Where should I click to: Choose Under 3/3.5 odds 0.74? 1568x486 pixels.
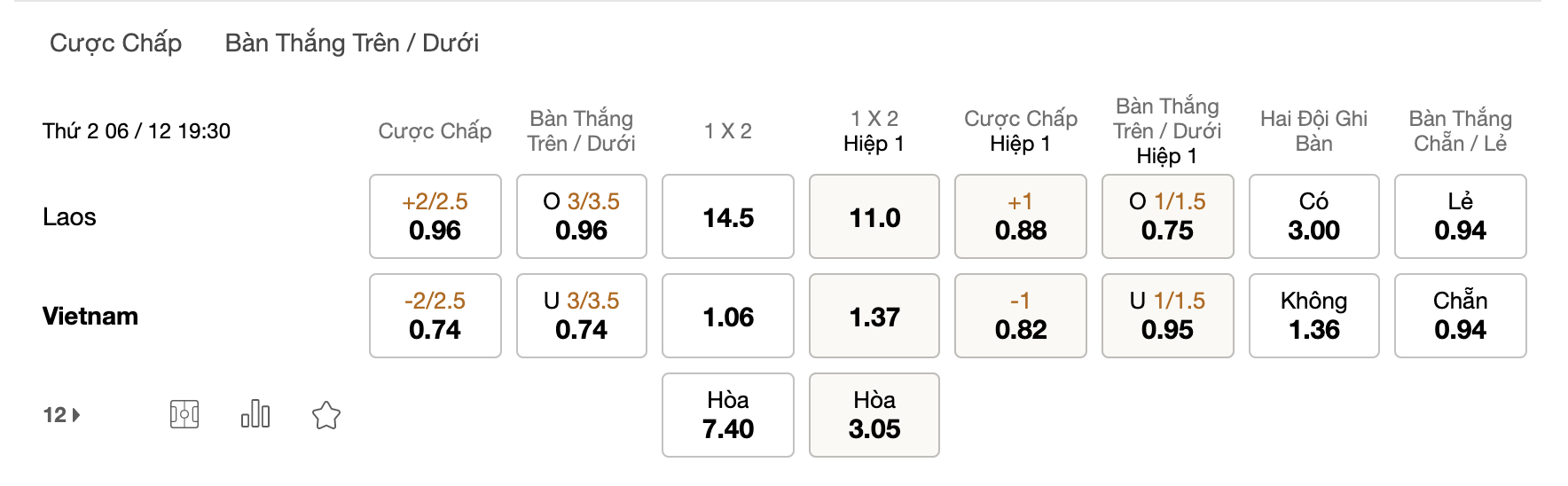tap(582, 316)
